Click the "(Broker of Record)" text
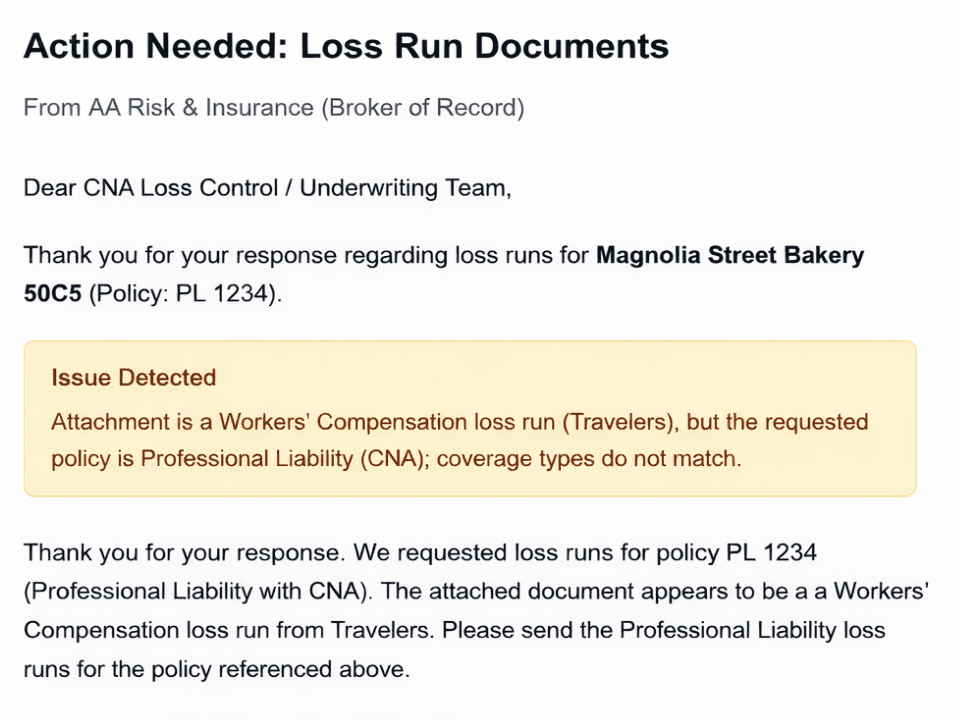The image size is (960, 720). click(x=422, y=107)
